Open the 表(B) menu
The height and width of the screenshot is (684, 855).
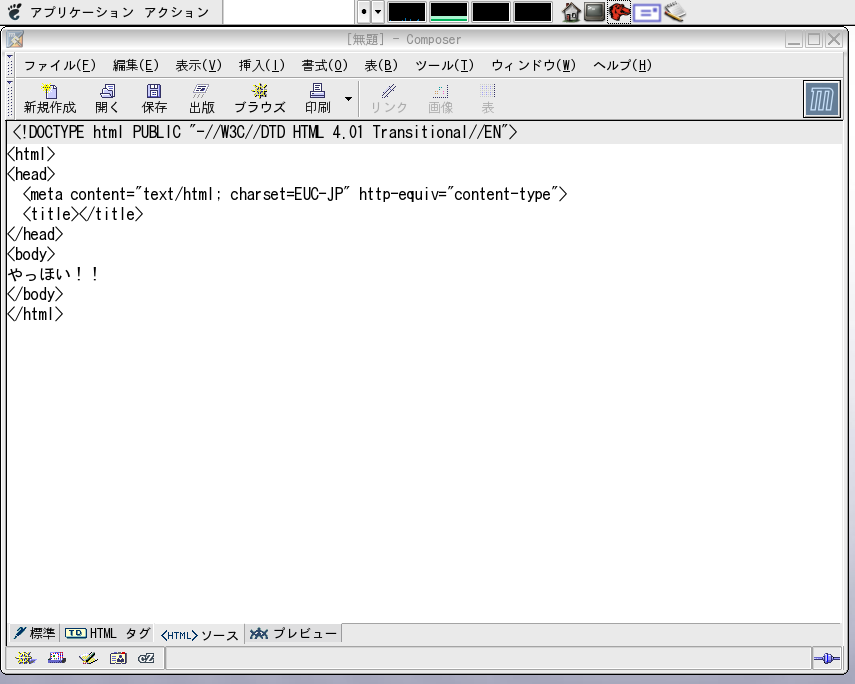381,65
